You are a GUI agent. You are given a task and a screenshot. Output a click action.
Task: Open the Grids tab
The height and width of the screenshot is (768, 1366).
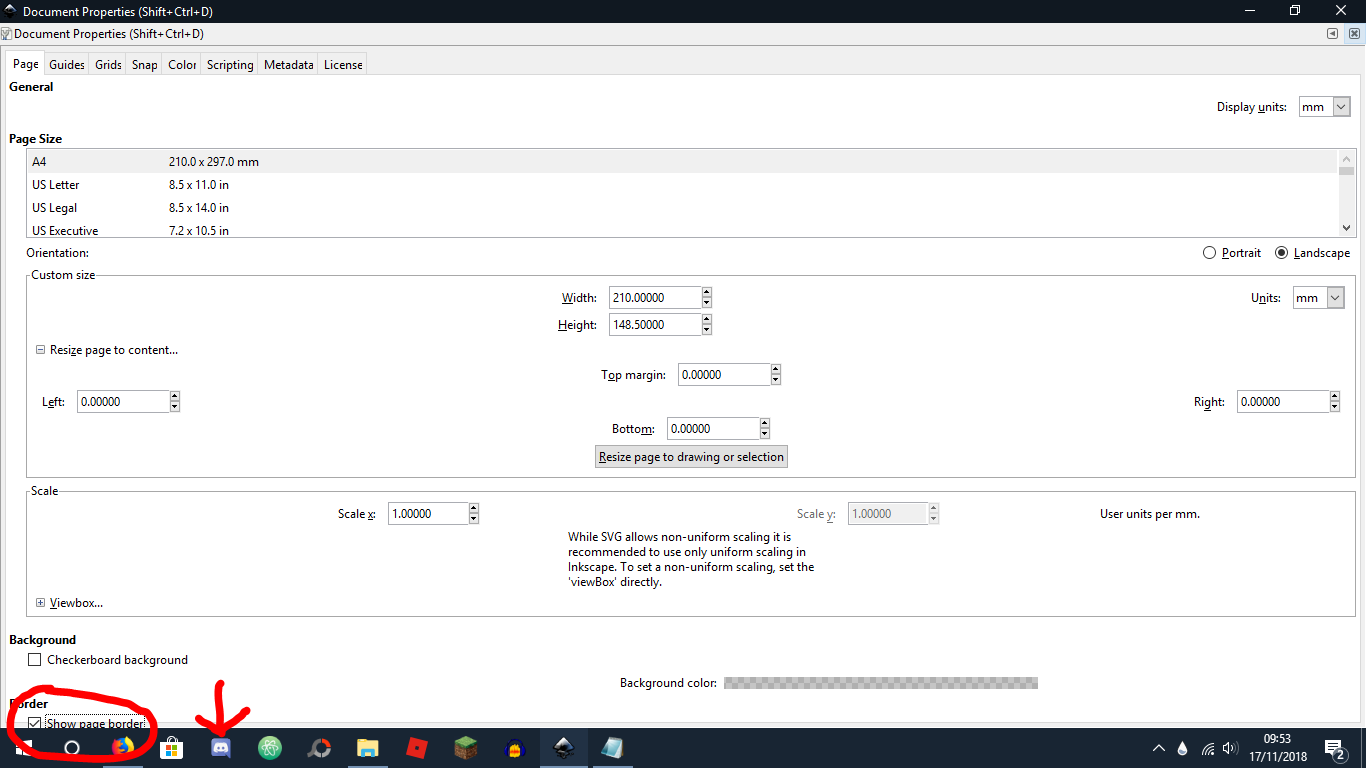pos(107,63)
